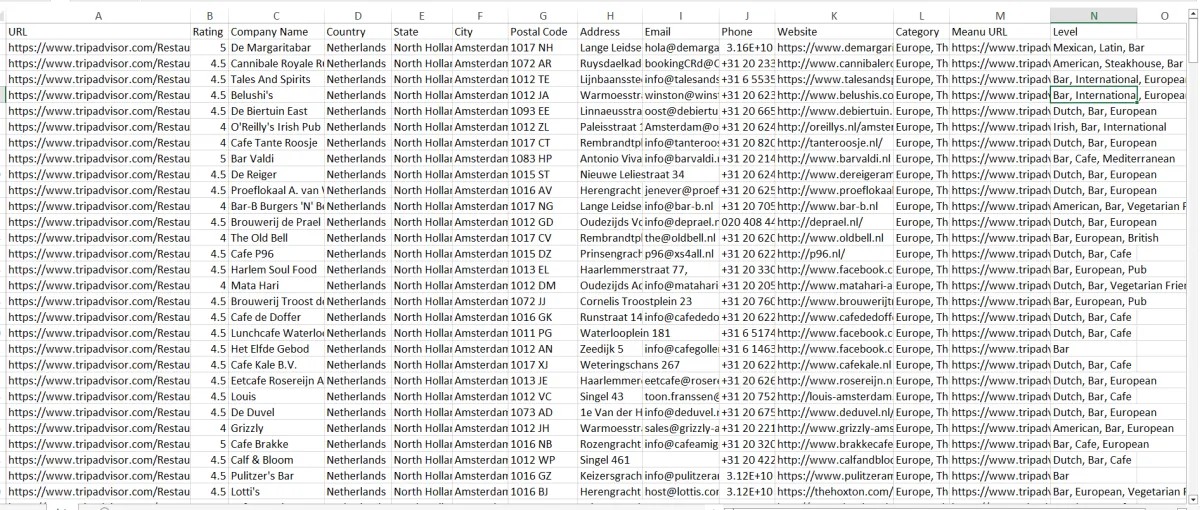The height and width of the screenshot is (510, 1200).
Task: Select the 'Mata Hari' company cell
Action: point(275,286)
